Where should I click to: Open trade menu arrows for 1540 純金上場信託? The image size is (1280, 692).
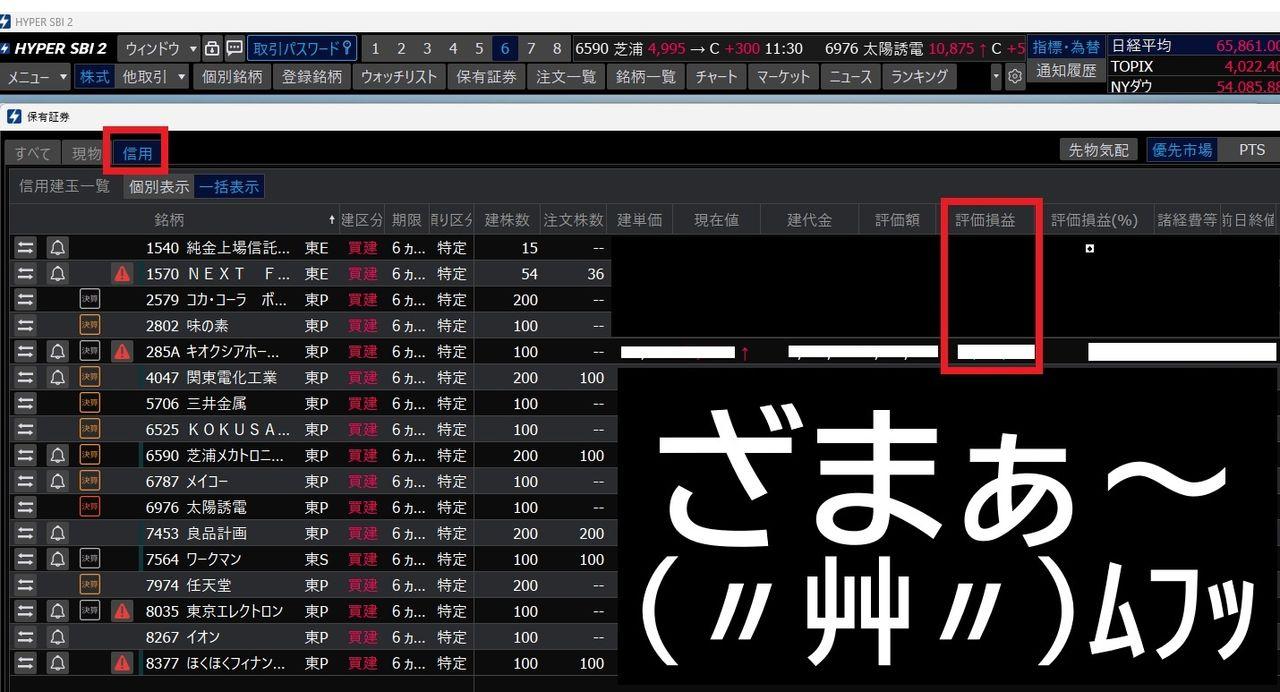pos(25,248)
